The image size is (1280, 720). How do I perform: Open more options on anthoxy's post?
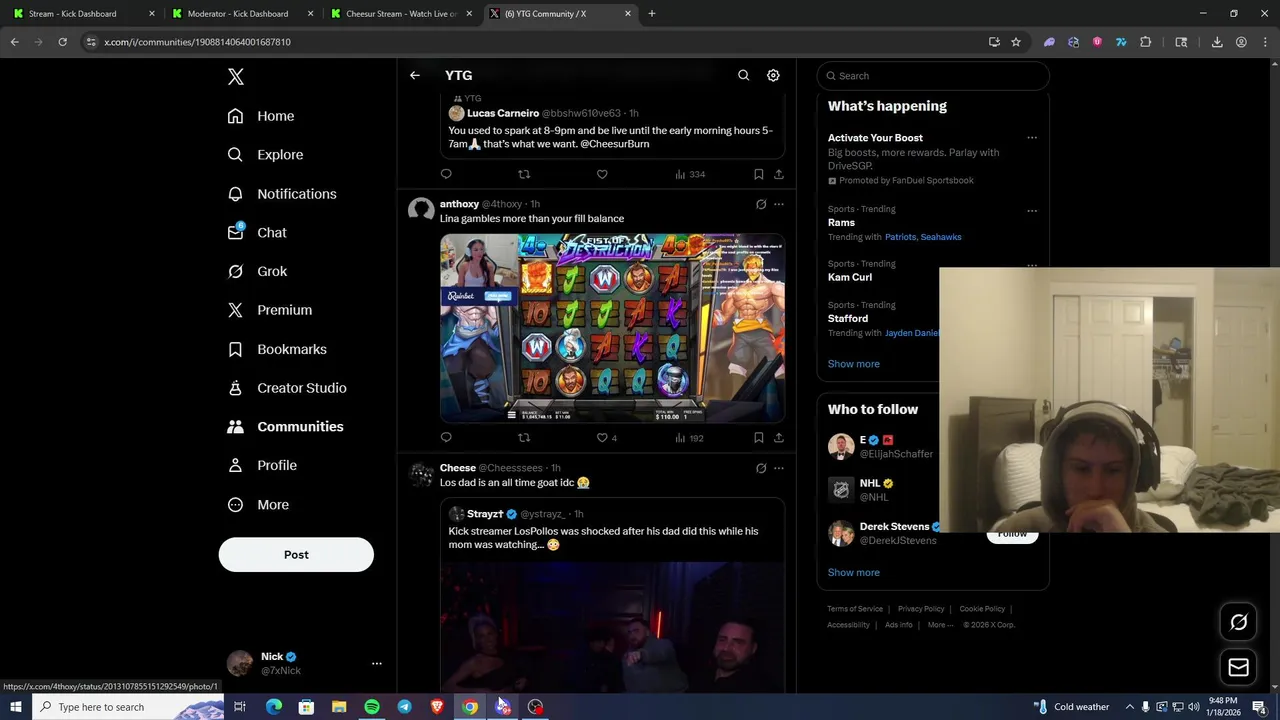[x=779, y=204]
